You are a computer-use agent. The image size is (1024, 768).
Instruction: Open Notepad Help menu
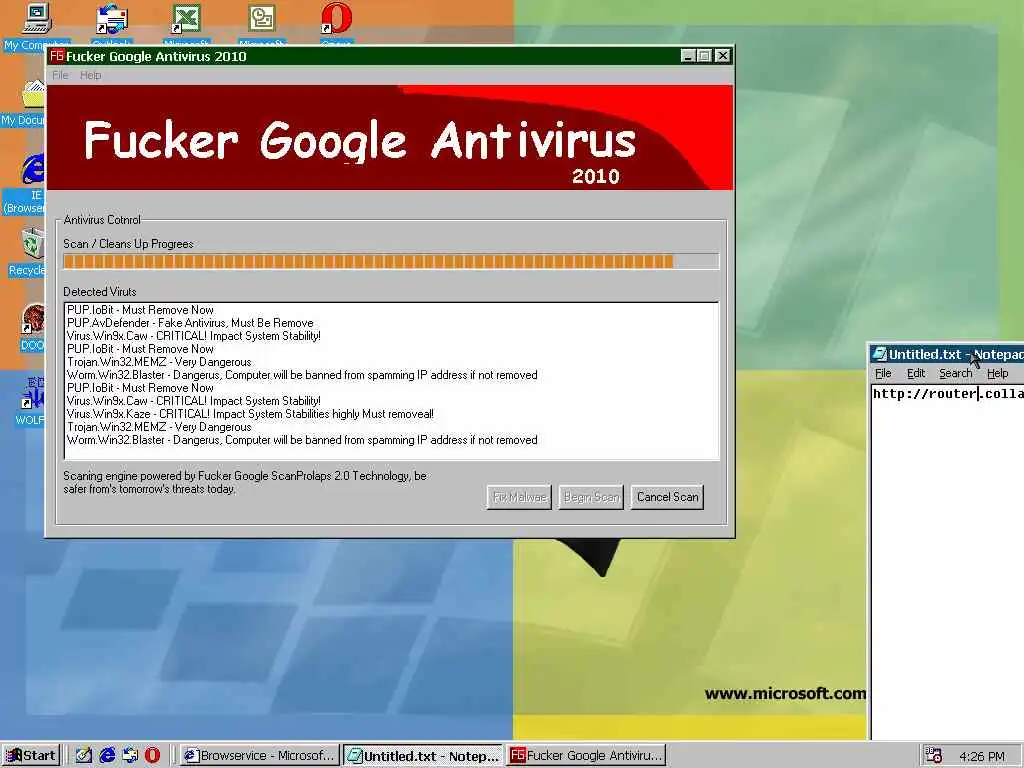point(997,374)
